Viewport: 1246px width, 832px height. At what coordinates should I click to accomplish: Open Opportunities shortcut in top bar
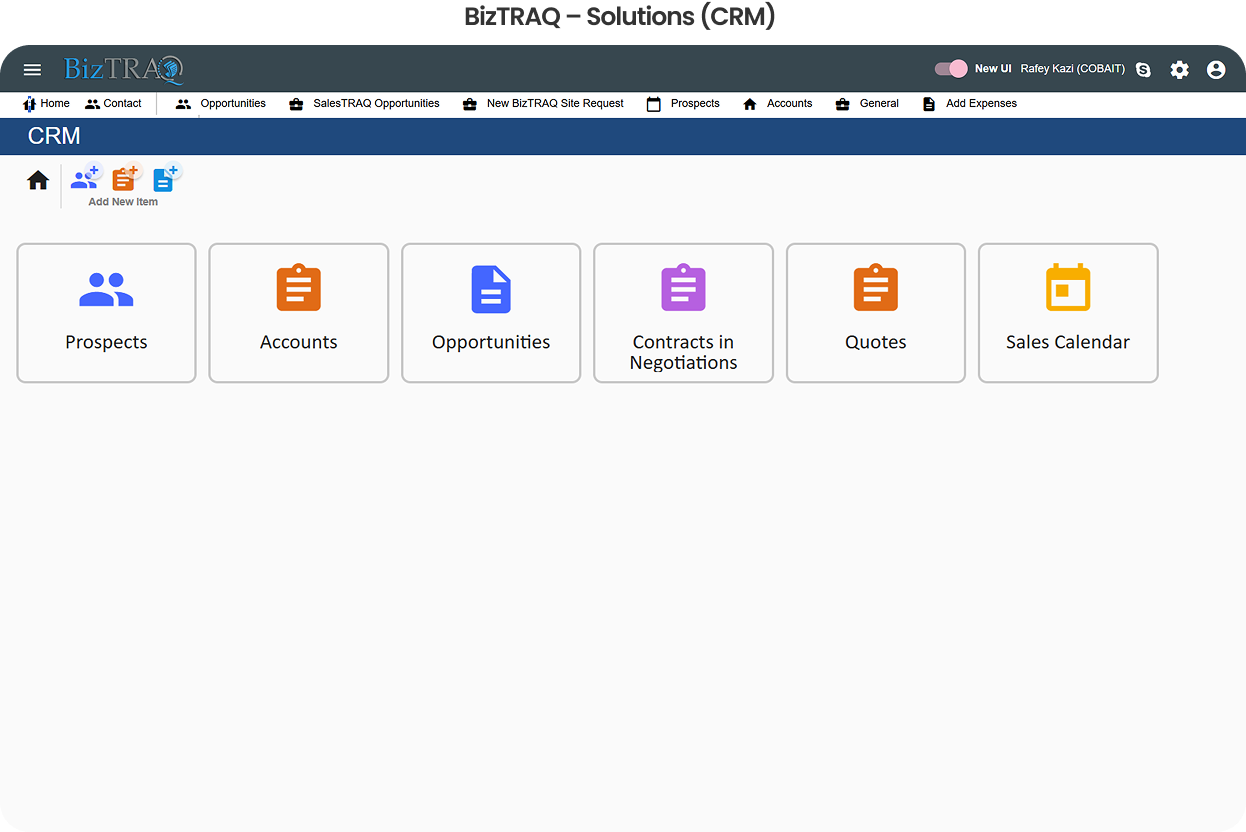point(221,103)
